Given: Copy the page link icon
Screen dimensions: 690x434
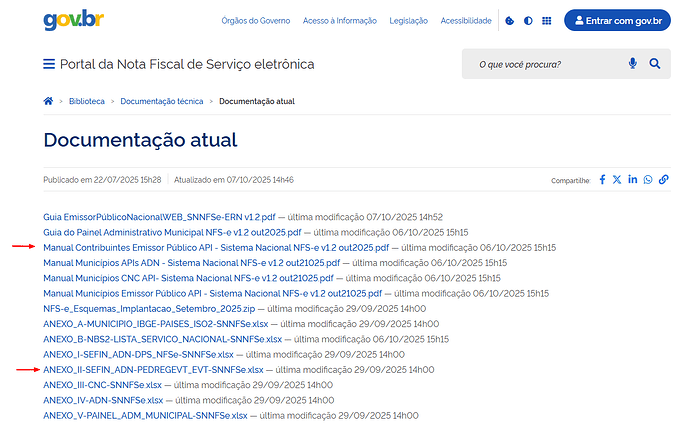Looking at the screenshot, I should coord(663,179).
